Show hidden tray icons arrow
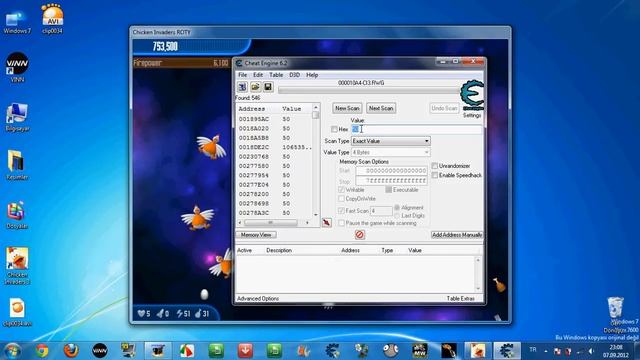This screenshot has height=360, width=640. pos(546,351)
